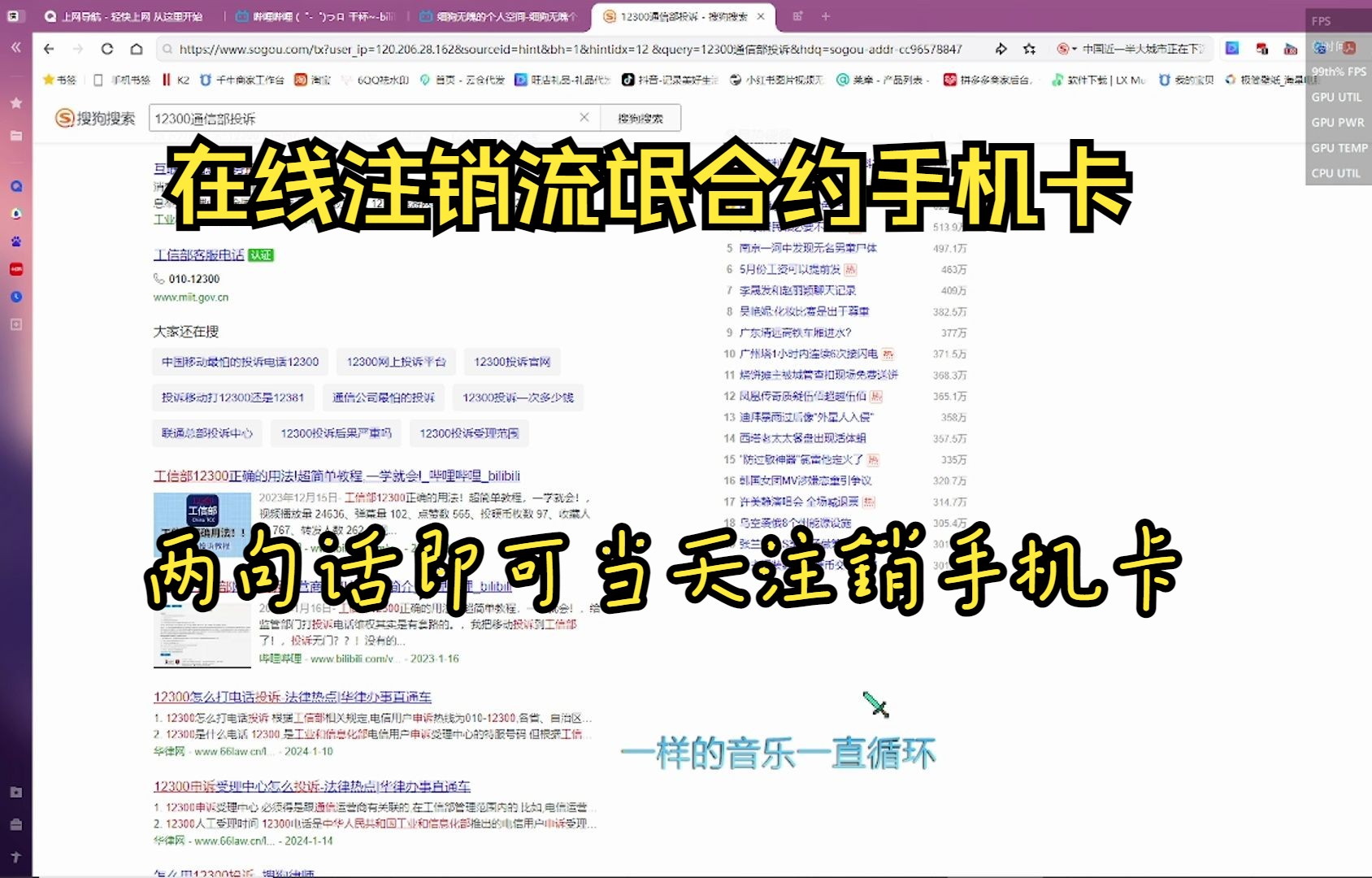Go back using the browser back arrow

point(49,49)
